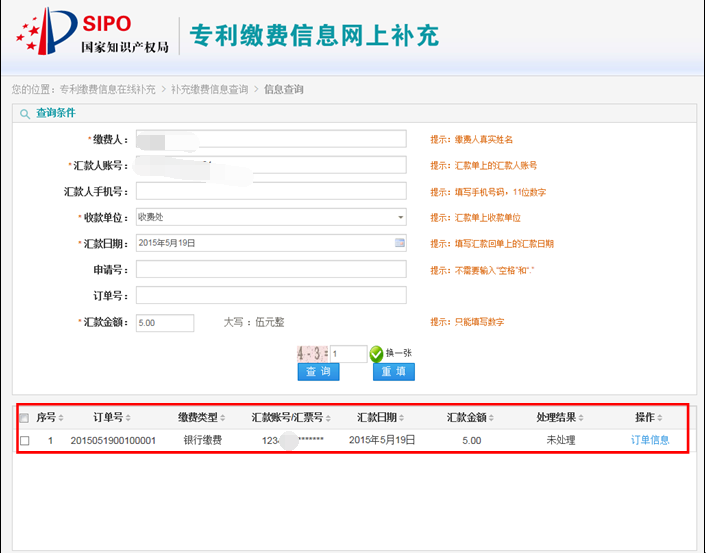Tick the checkbox for order 2015051900100001

click(25, 441)
